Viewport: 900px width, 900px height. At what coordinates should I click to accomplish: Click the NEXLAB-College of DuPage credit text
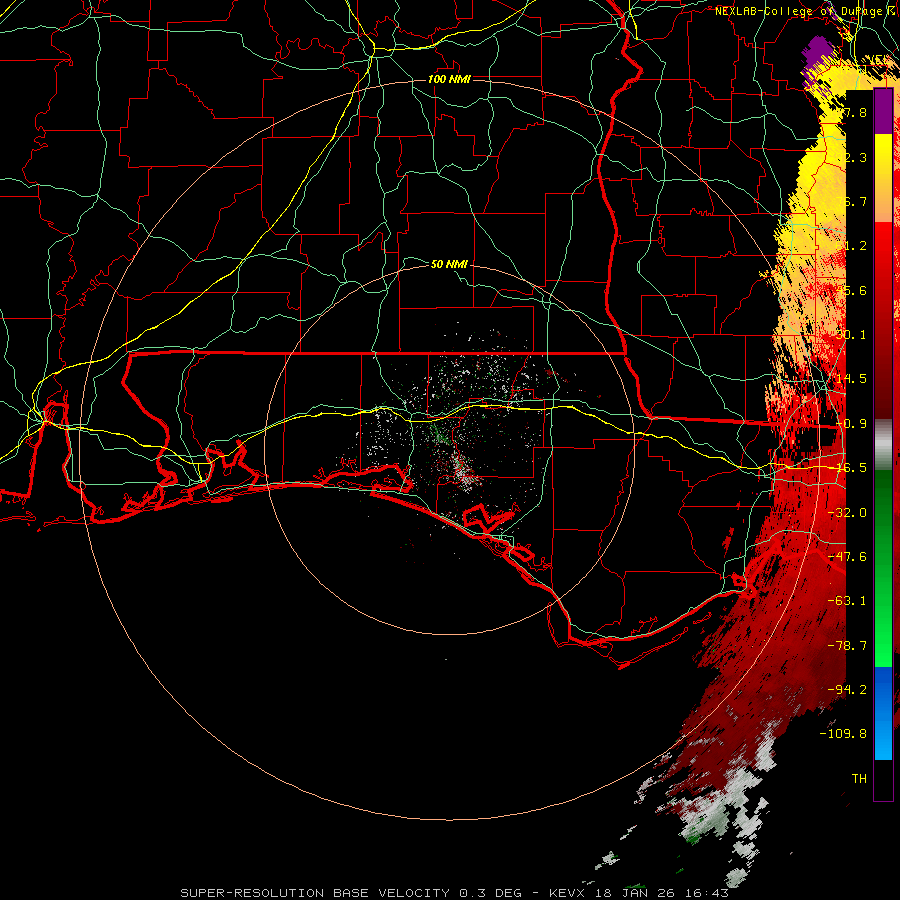(807, 11)
